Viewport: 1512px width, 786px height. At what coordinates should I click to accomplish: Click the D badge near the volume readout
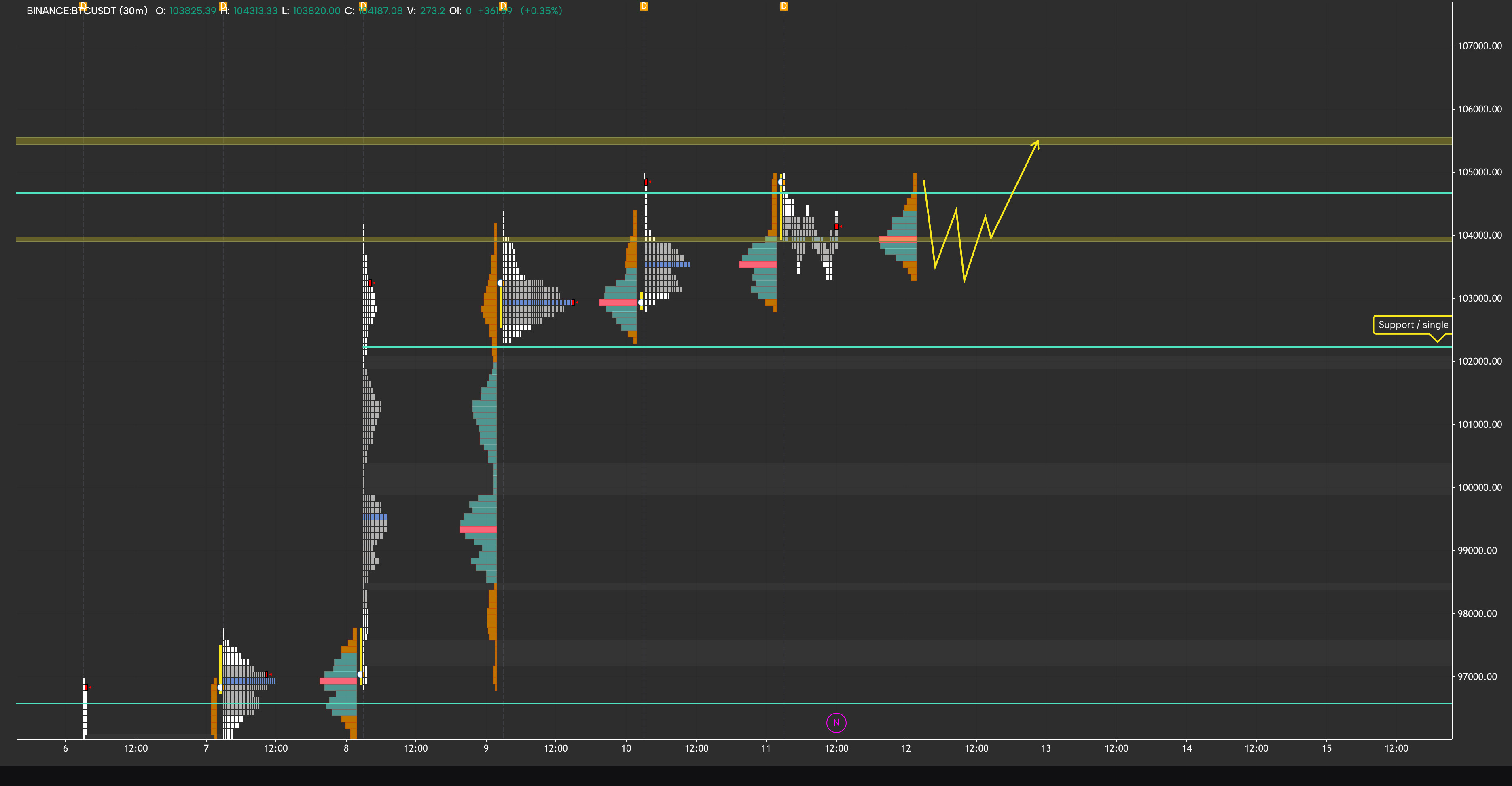364,6
